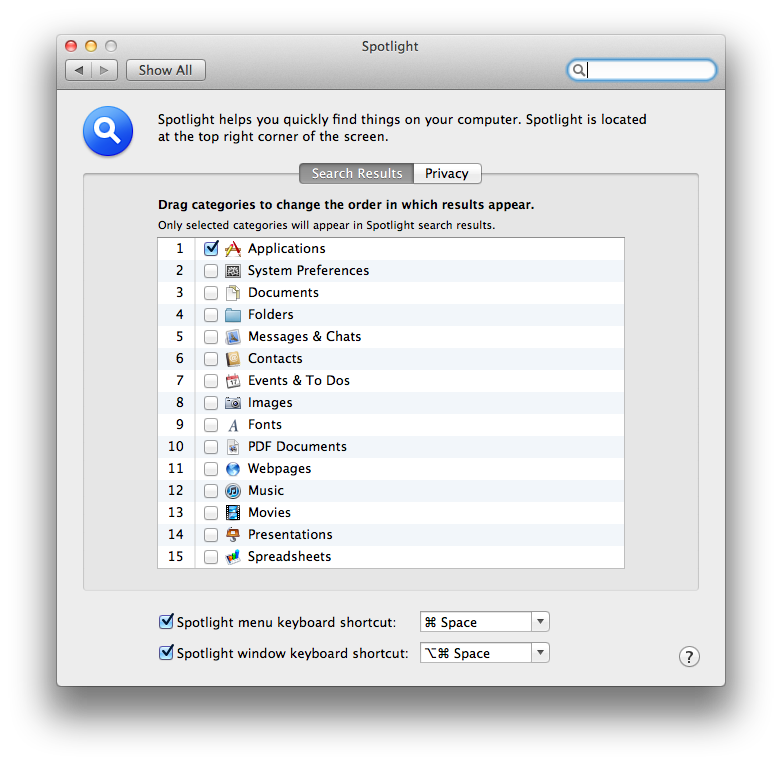Click the large blue Spotlight magnifier icon
Viewport: 782px width, 765px height.
108,131
